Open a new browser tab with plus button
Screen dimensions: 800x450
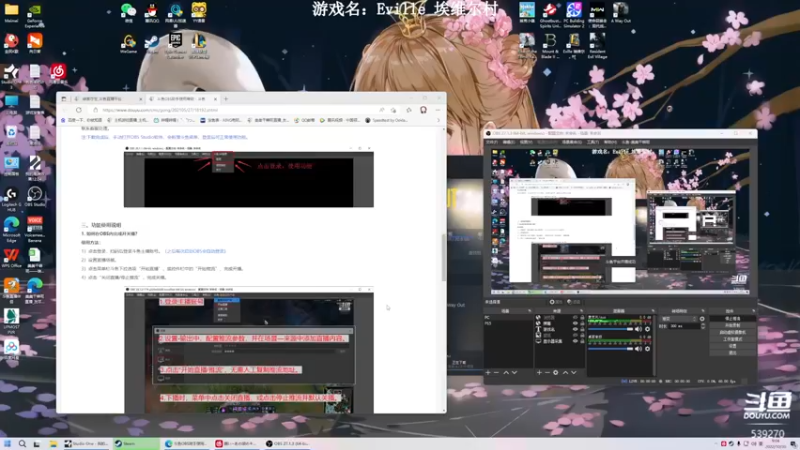[226, 99]
